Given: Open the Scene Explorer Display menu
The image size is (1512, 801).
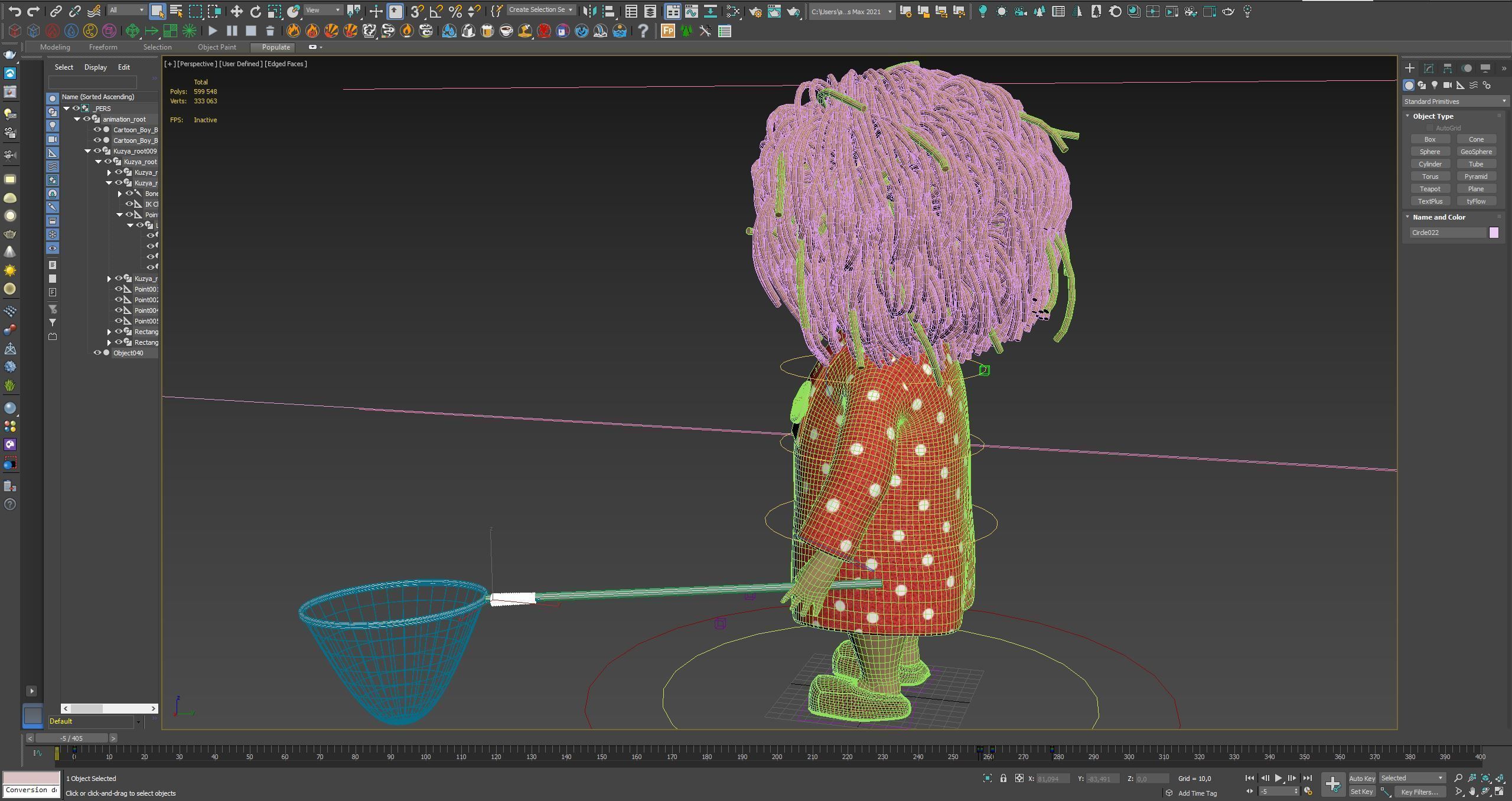Looking at the screenshot, I should pos(95,67).
